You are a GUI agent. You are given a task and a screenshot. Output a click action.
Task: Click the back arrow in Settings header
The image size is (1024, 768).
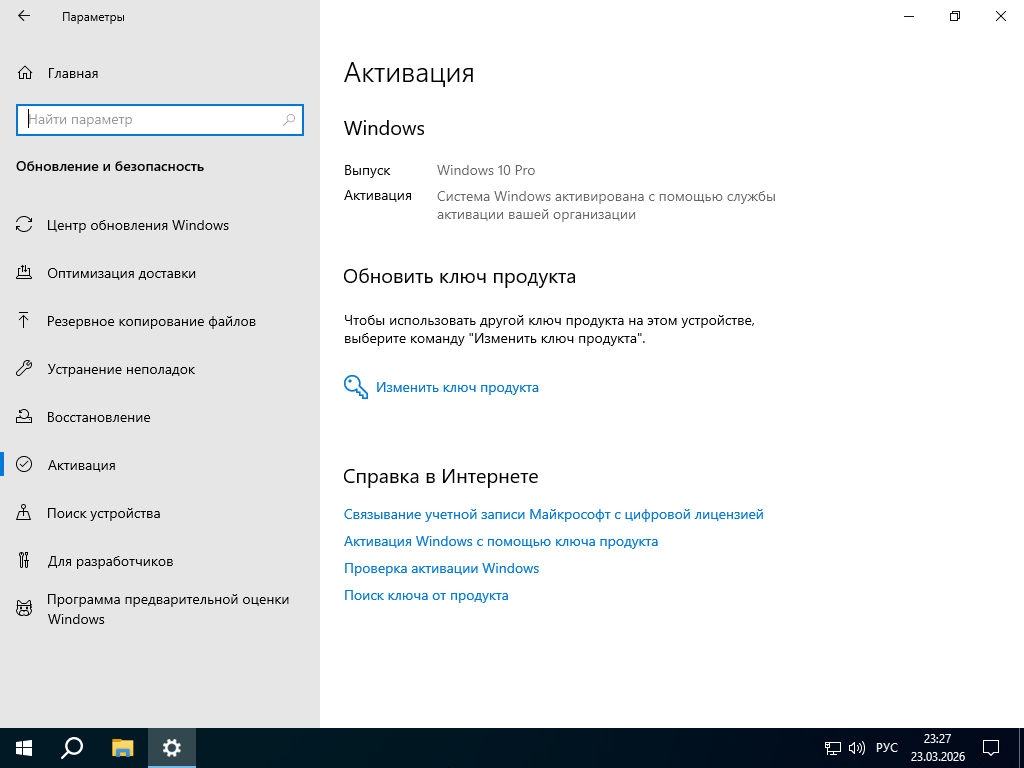point(24,17)
